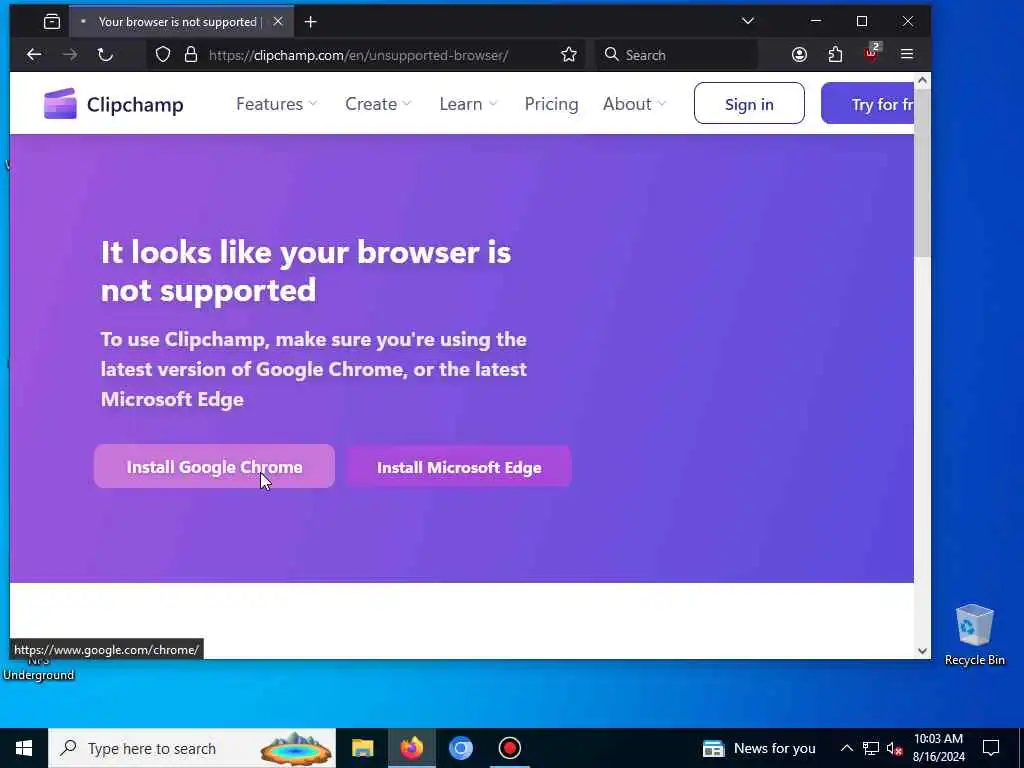This screenshot has width=1024, height=768.
Task: Open the network tray icon
Action: click(x=871, y=748)
